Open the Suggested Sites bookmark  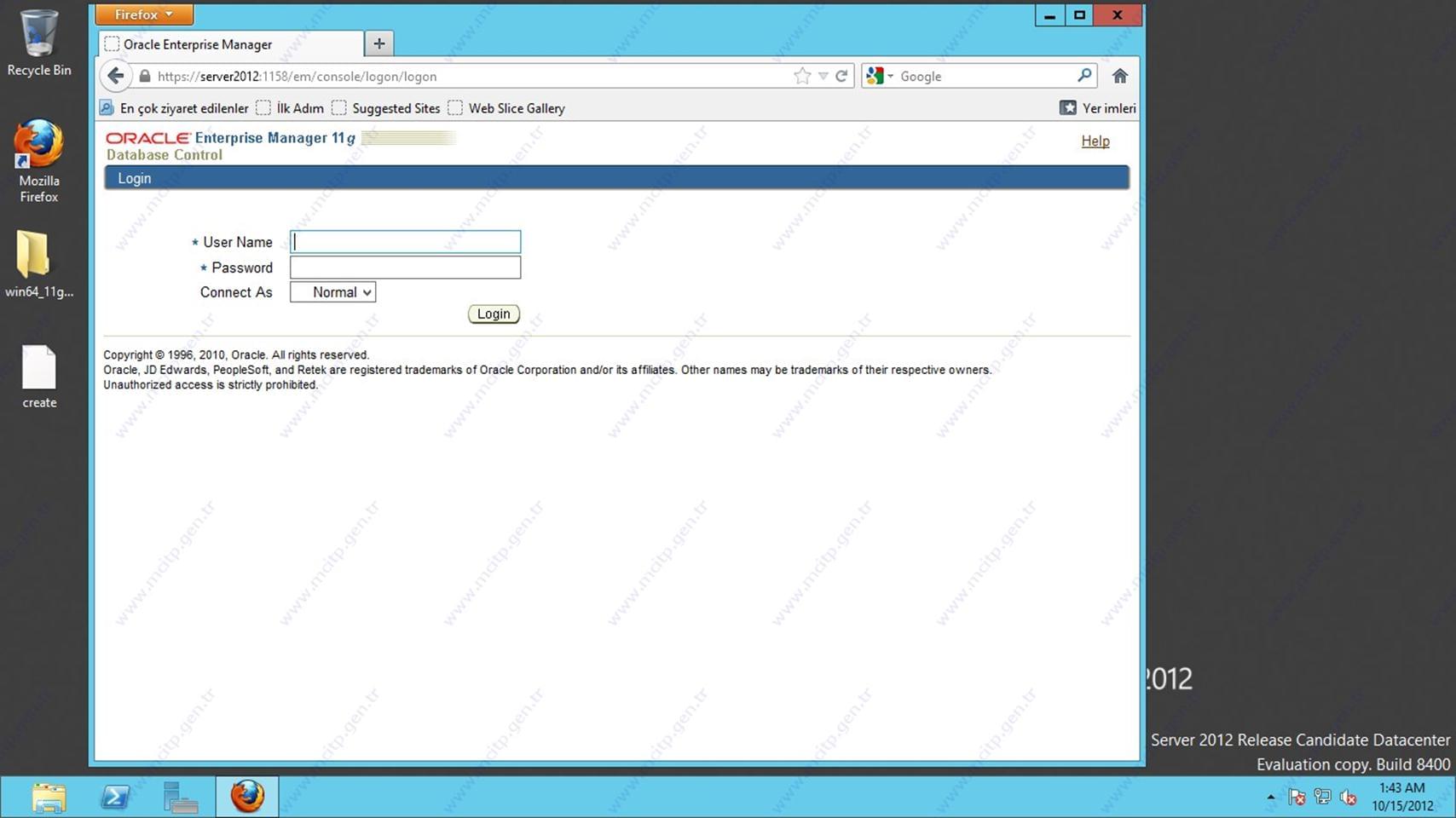386,108
